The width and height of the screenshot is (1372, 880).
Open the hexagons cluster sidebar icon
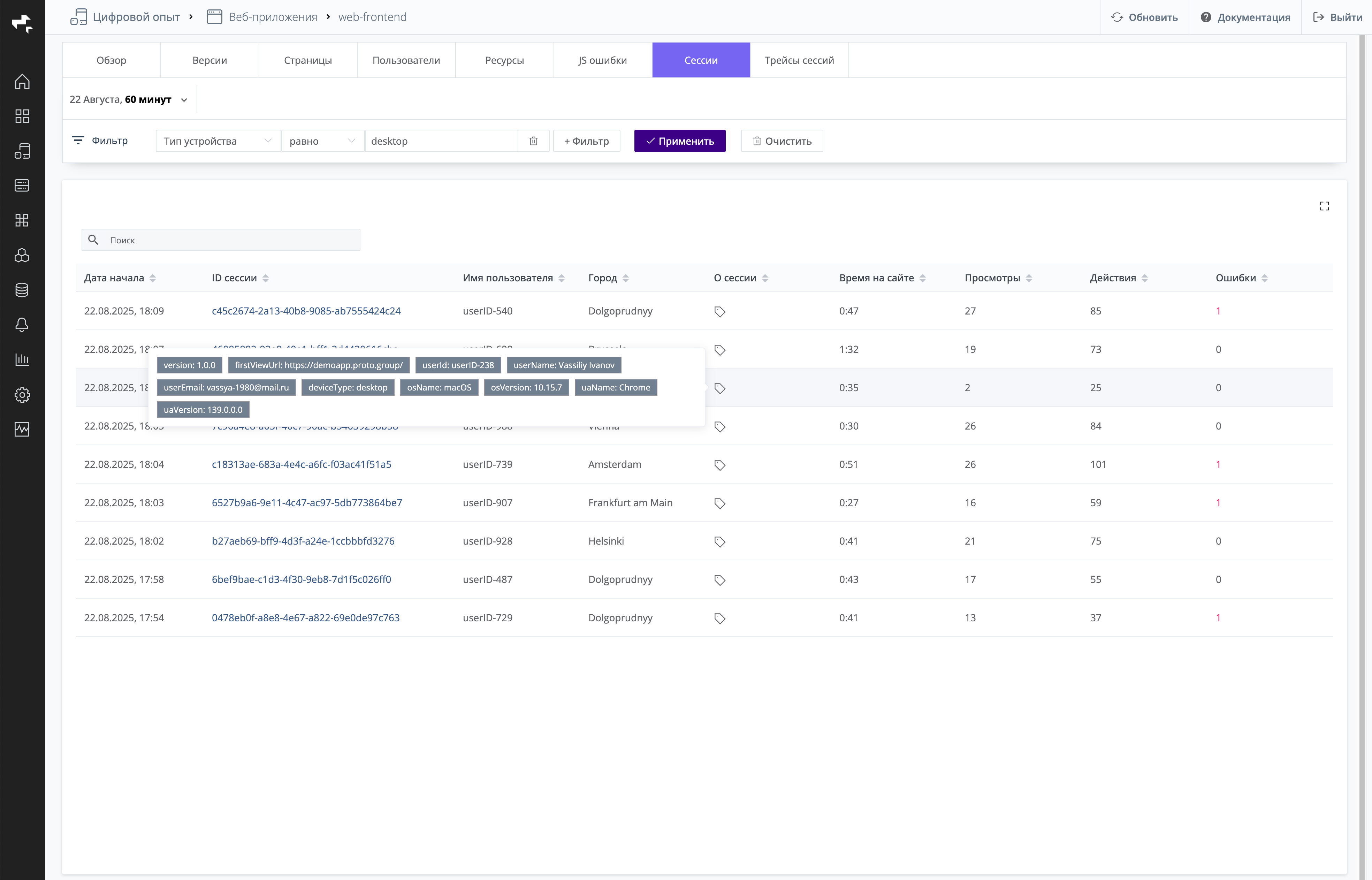(22, 256)
